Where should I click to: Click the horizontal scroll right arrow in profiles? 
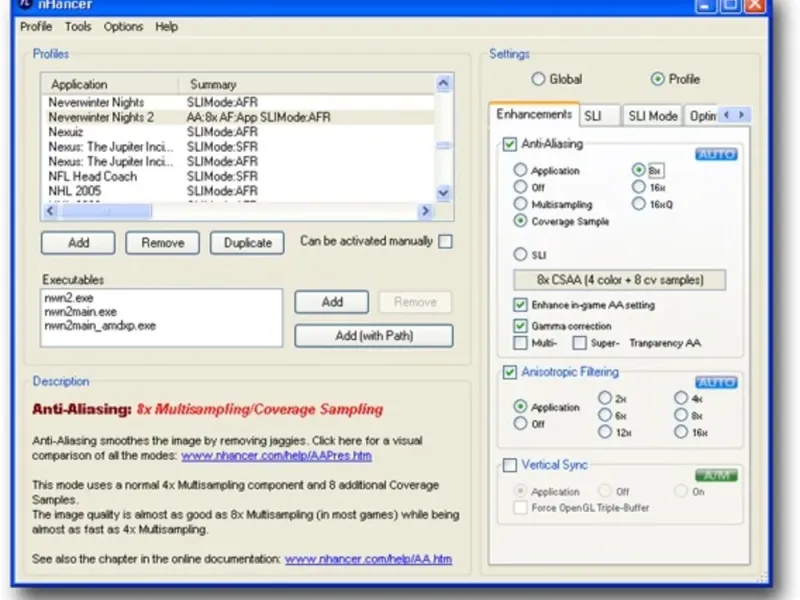click(x=425, y=211)
